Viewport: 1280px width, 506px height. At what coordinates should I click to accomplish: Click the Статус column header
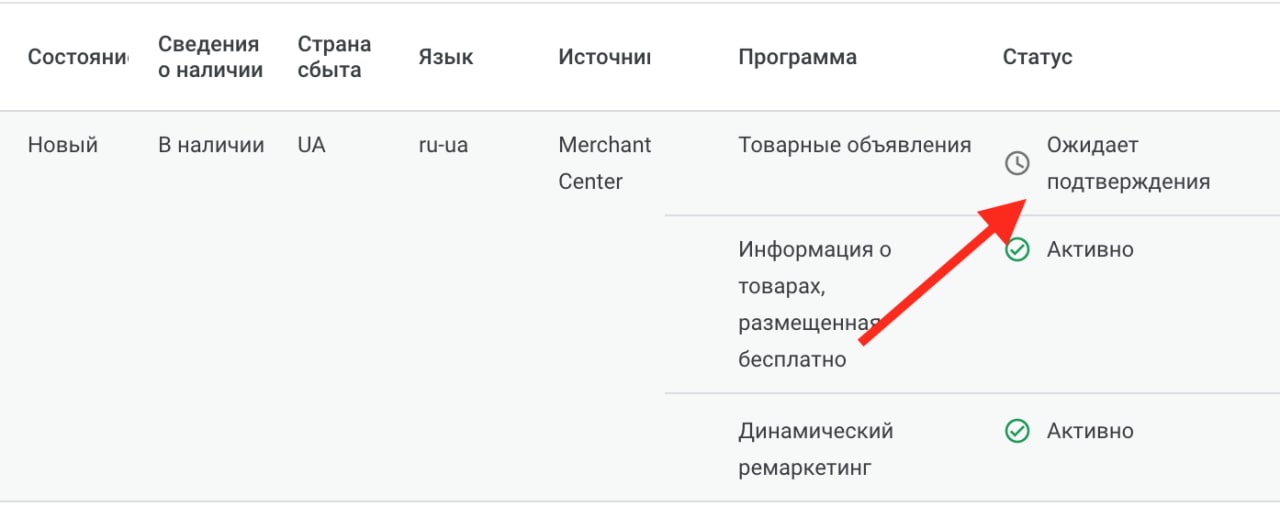[1037, 57]
